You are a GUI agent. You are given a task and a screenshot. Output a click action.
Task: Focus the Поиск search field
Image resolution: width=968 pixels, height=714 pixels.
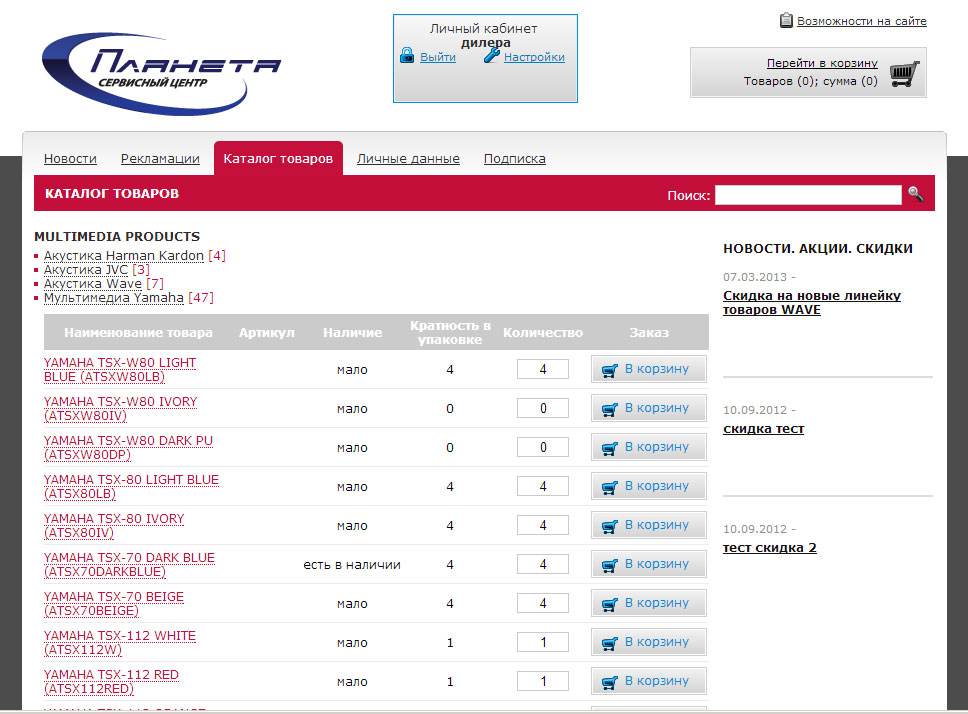(x=808, y=195)
